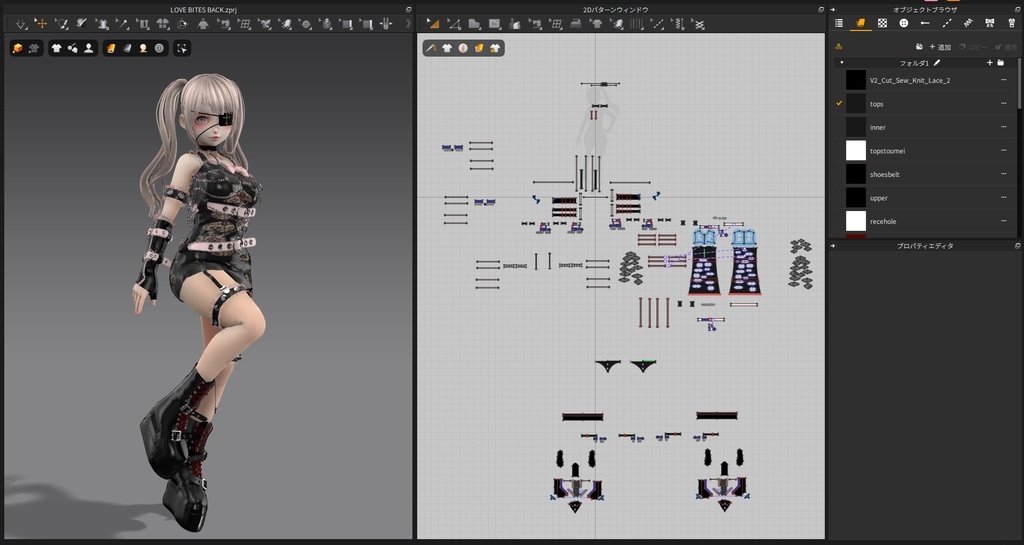Screen dimensions: 1024x545
Task: Open options menu for shoesbelt fabric
Action: [x=1004, y=174]
